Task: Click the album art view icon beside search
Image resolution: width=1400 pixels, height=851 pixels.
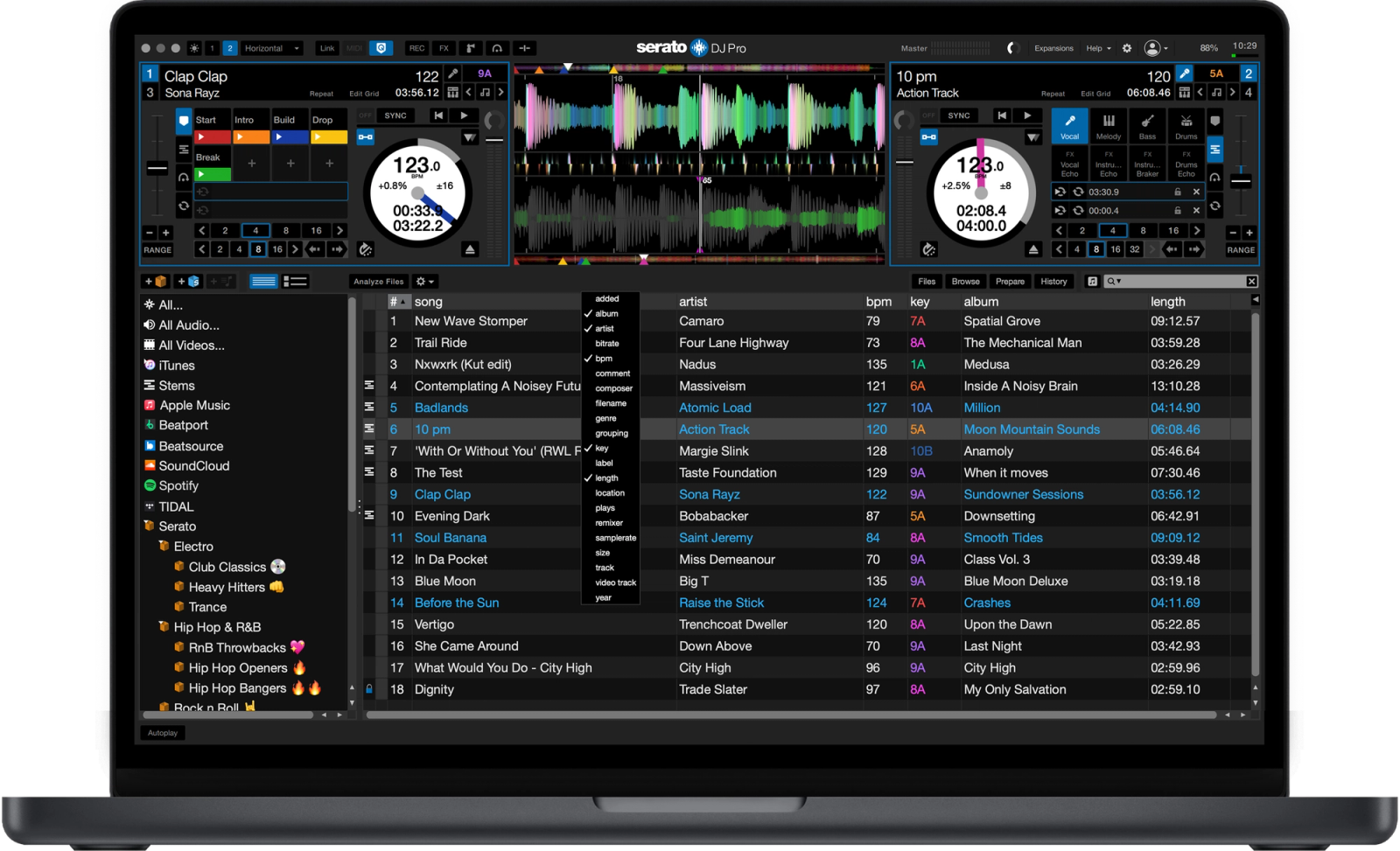Action: [1092, 282]
